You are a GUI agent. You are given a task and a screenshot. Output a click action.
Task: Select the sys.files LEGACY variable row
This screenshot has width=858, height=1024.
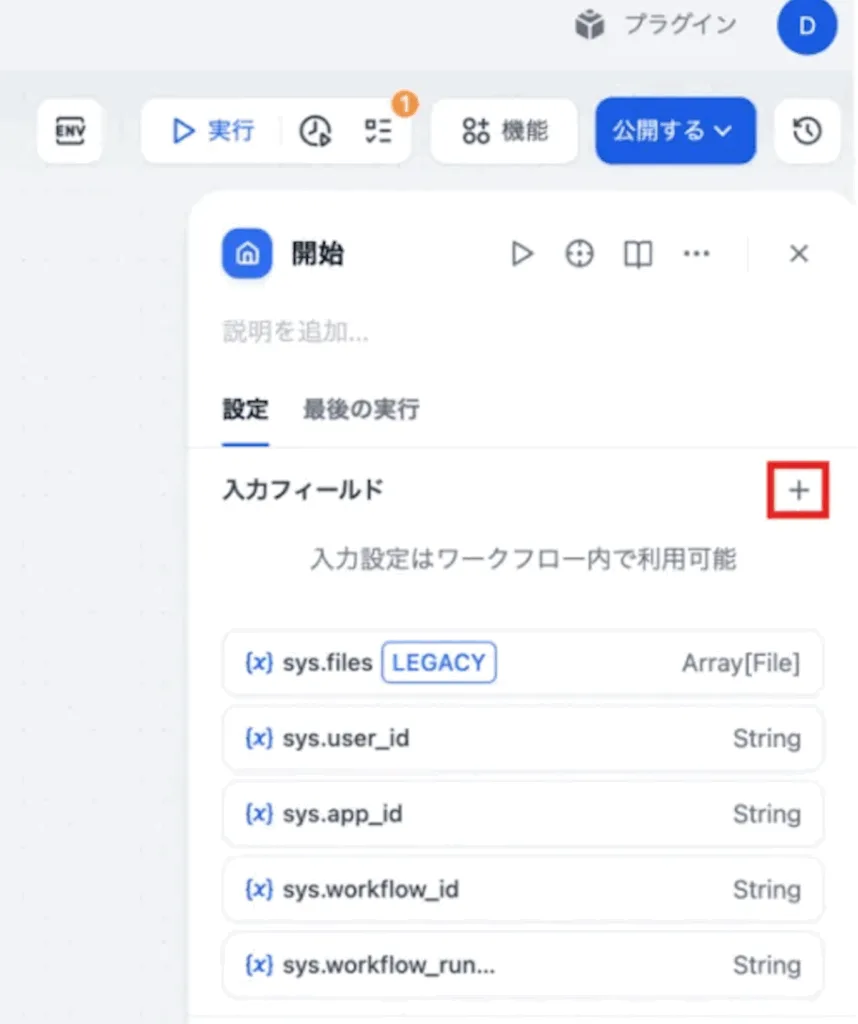[522, 663]
